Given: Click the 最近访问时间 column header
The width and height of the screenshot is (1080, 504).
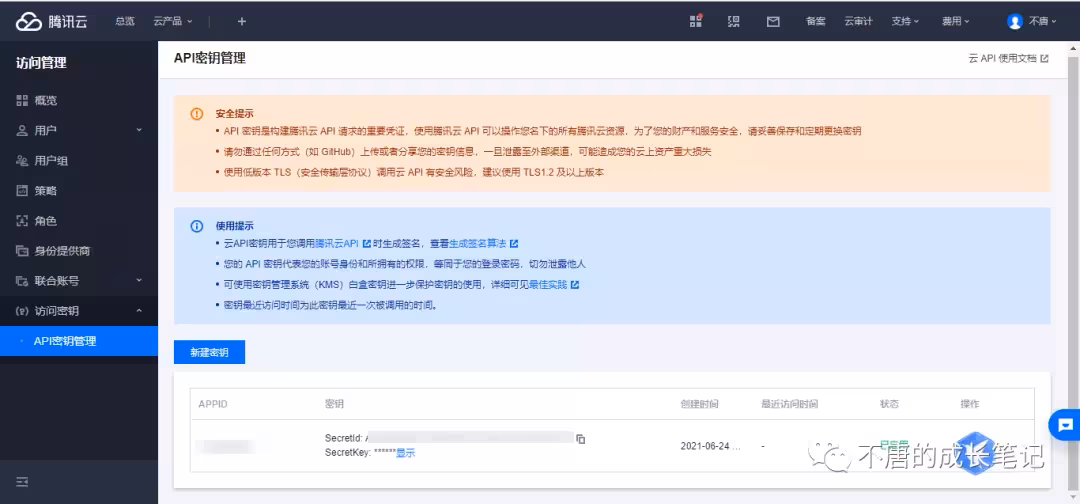Looking at the screenshot, I should (789, 404).
